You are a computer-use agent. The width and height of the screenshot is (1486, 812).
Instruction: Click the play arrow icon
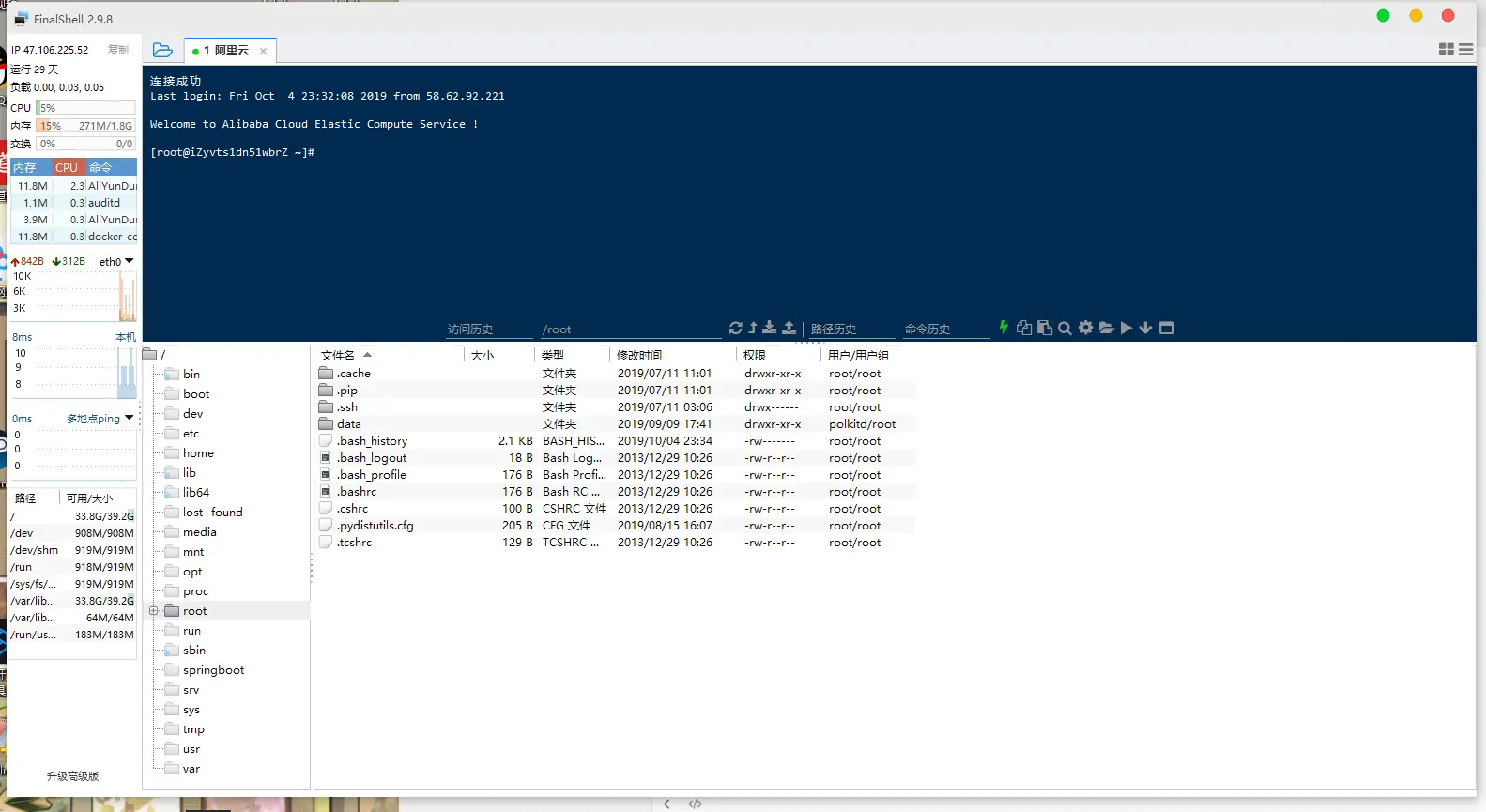pyautogui.click(x=1126, y=328)
